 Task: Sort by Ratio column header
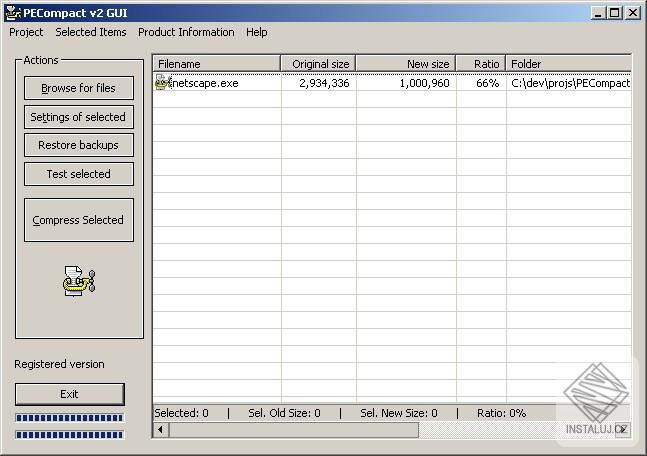pos(481,64)
